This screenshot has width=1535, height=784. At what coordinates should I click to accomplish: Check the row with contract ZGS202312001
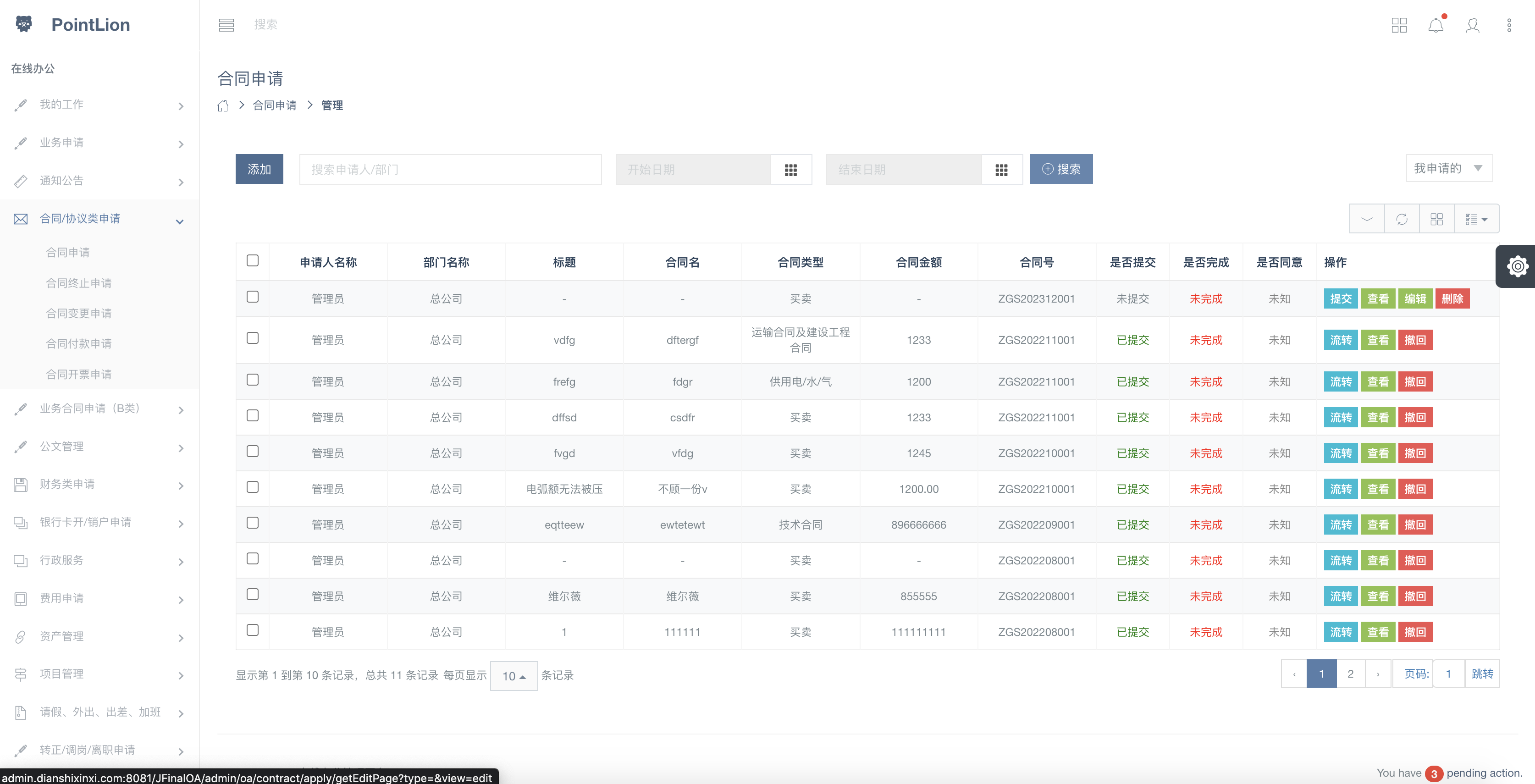[x=253, y=297]
